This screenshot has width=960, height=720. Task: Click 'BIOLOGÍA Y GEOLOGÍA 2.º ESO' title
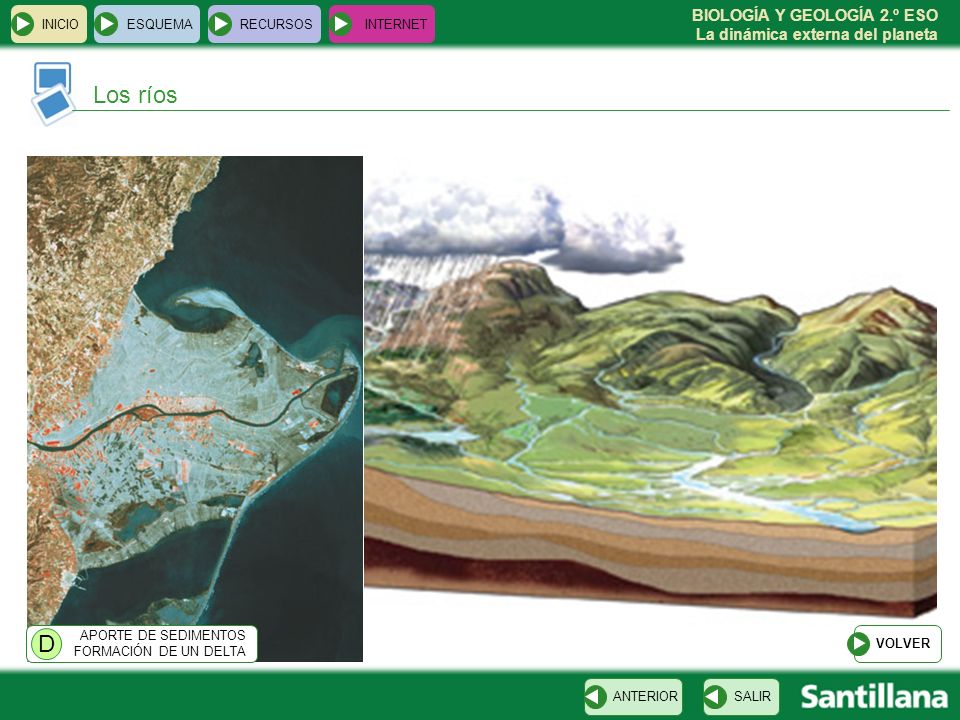pos(815,15)
